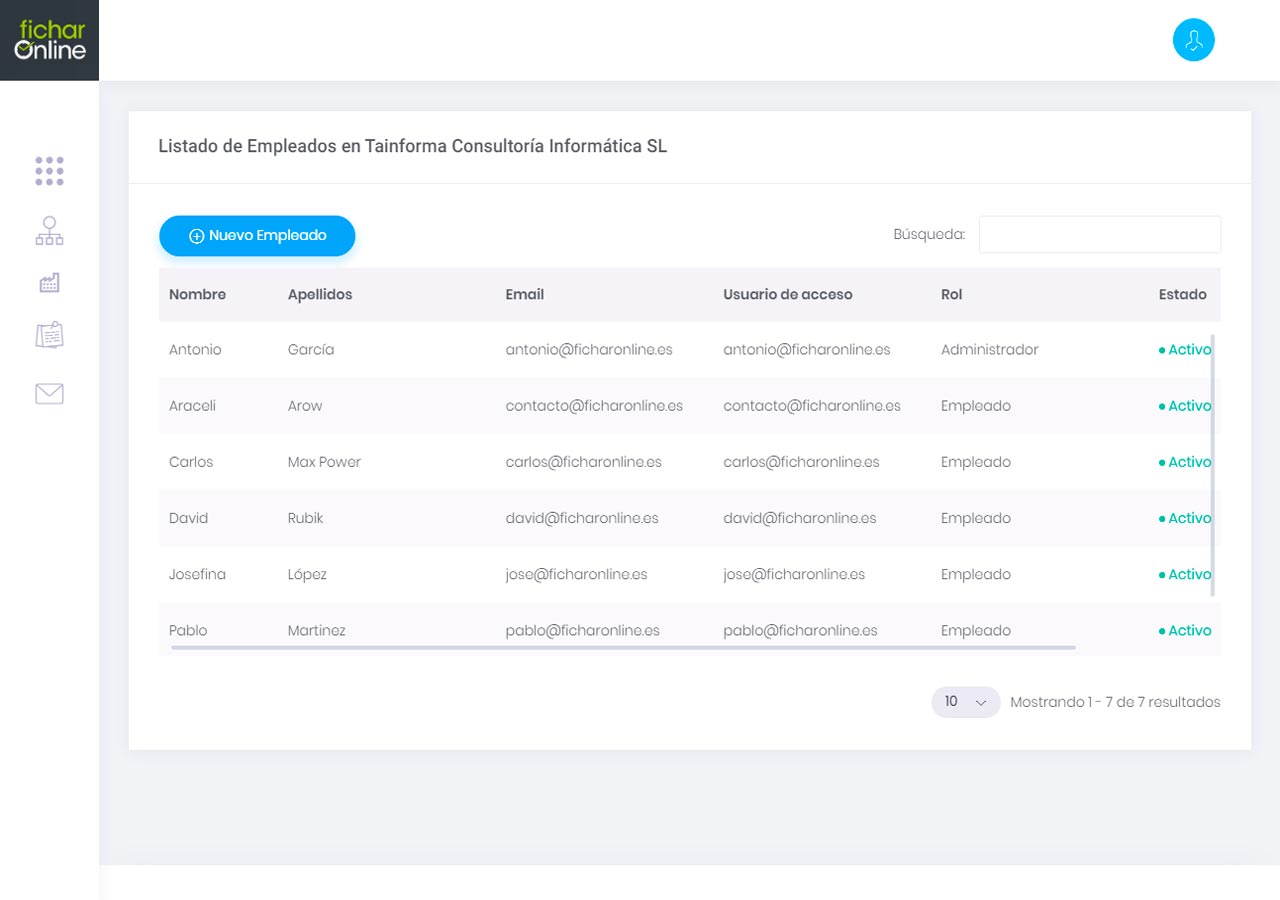Viewport: 1280px width, 900px height.
Task: Open the user profile avatar menu
Action: point(1193,41)
